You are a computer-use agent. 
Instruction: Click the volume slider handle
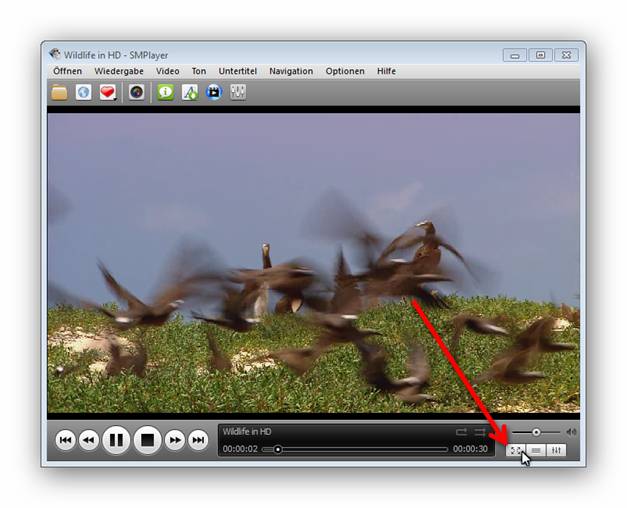(x=536, y=432)
